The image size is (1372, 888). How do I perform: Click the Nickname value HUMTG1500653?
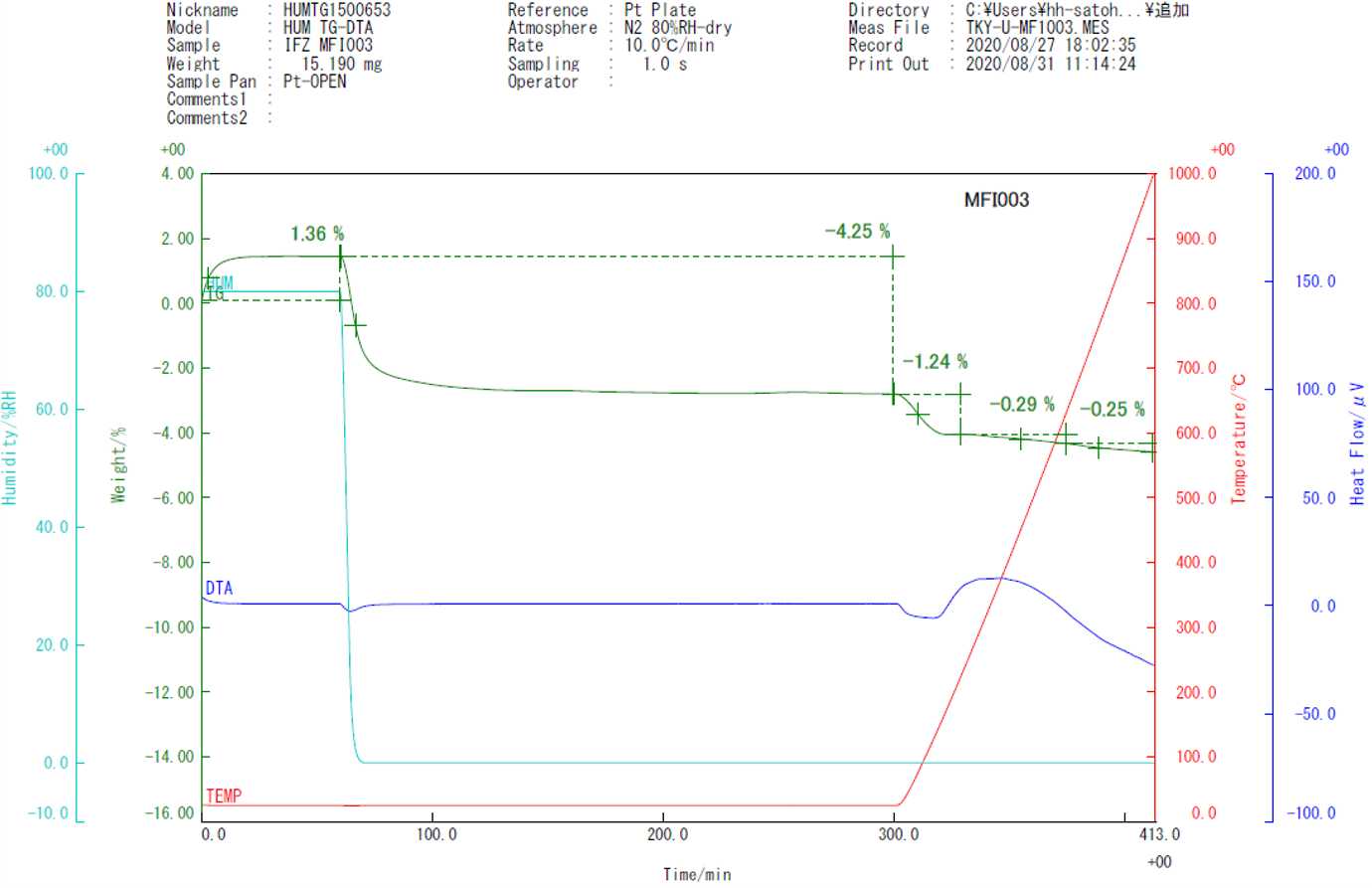(337, 10)
